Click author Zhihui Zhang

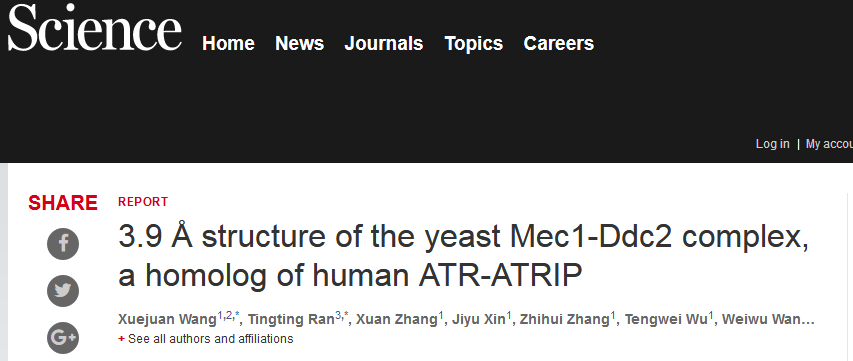[564, 319]
